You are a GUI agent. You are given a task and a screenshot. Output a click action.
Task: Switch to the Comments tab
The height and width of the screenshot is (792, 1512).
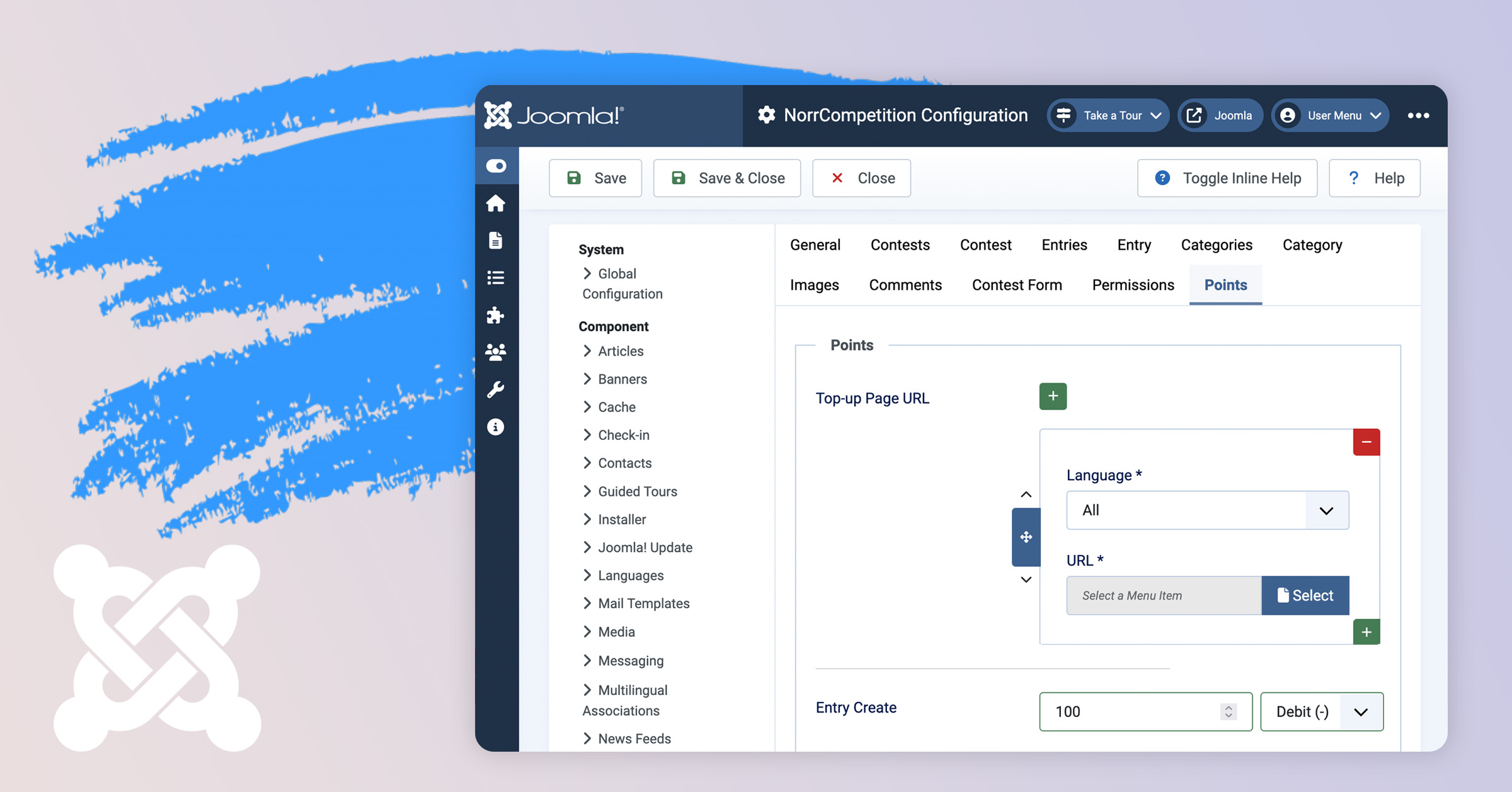(905, 285)
